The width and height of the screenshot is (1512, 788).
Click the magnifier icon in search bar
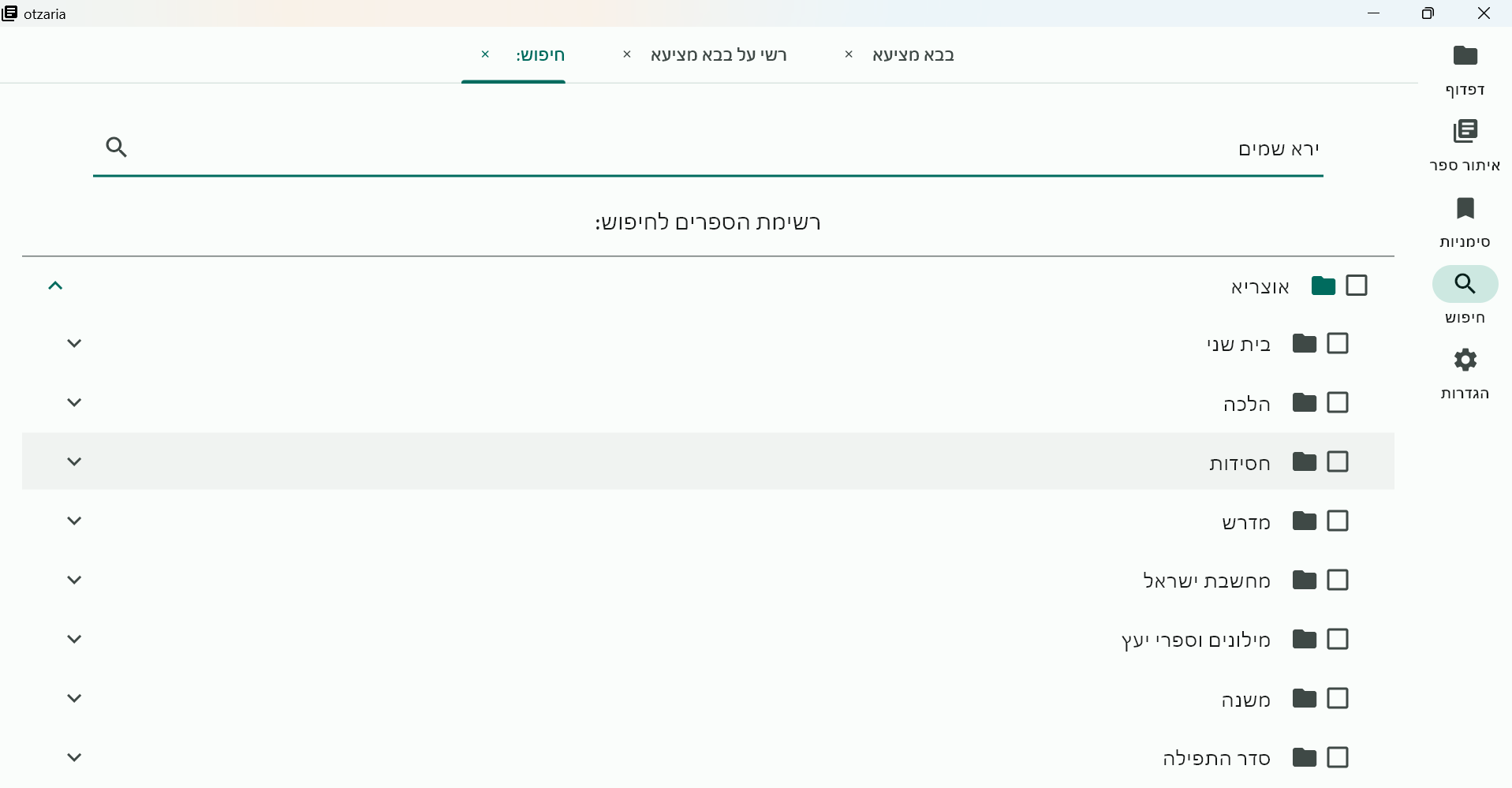click(117, 148)
